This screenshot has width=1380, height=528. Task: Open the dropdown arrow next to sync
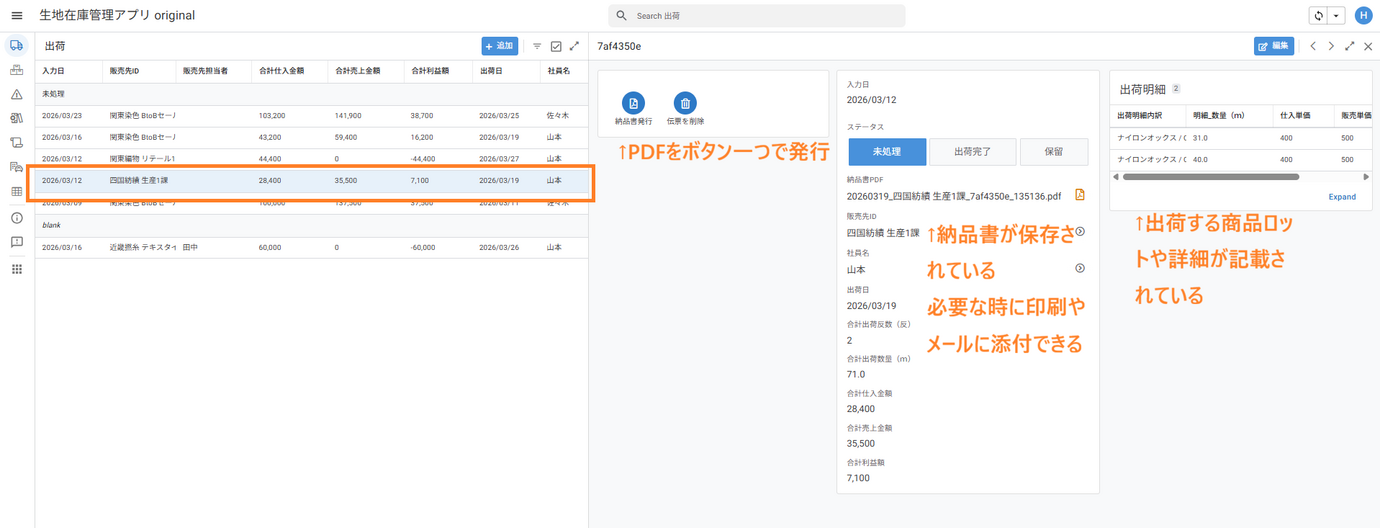(x=1336, y=16)
